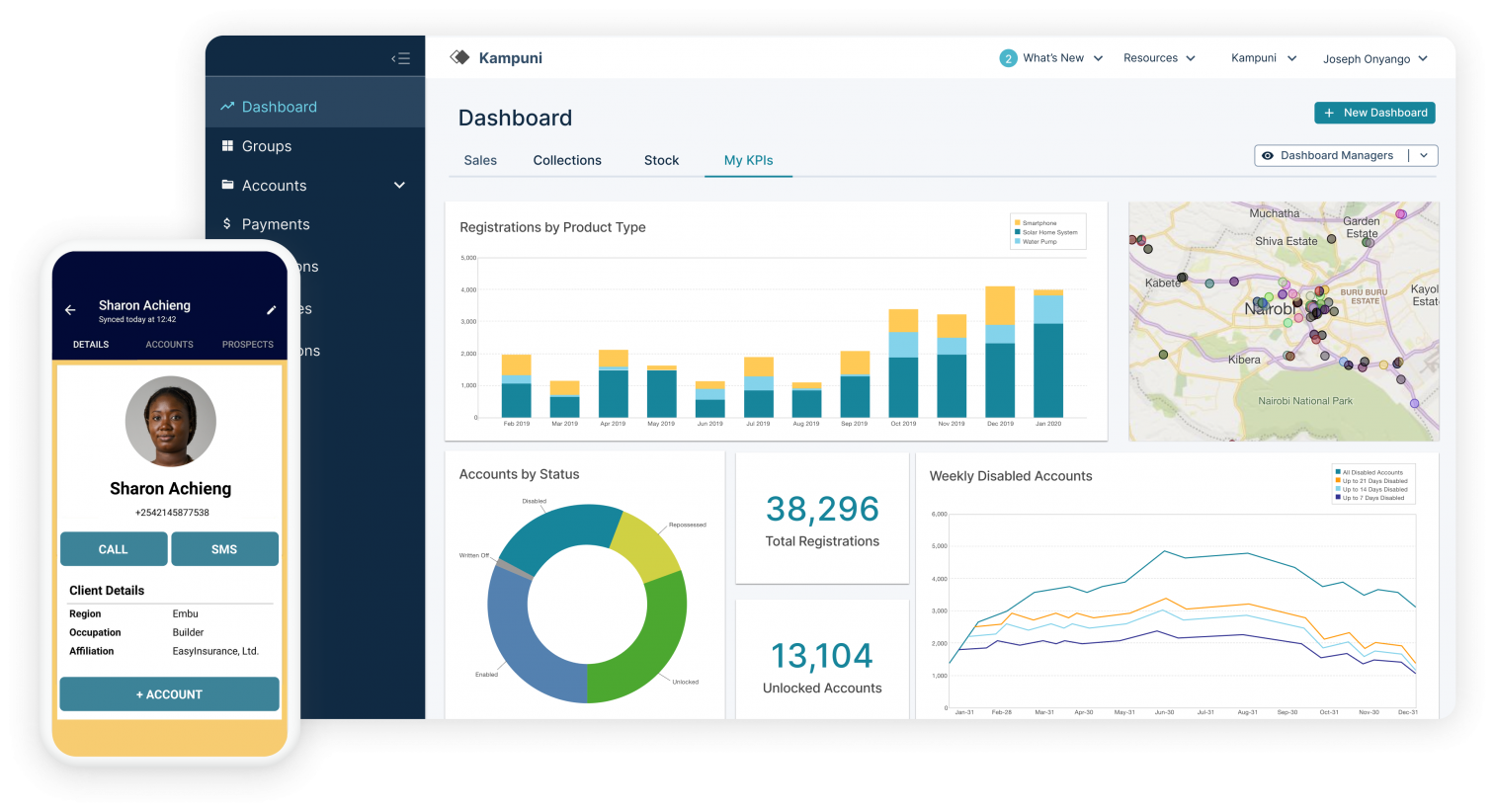Tap the back arrow on the phone screen

69,309
